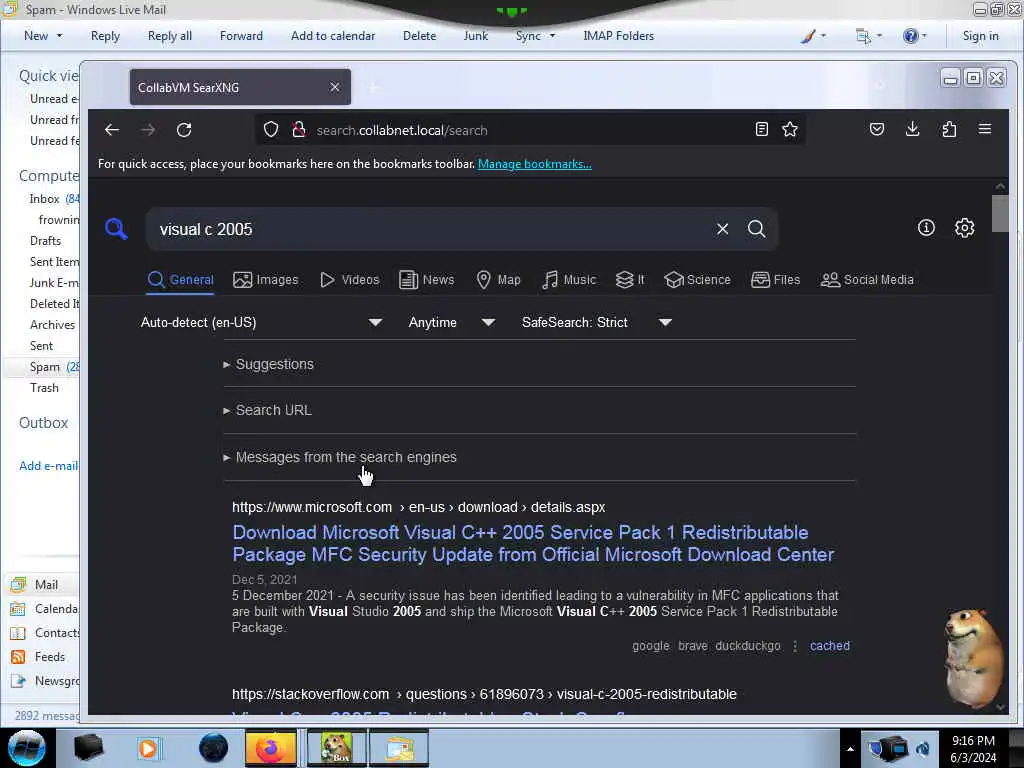Image resolution: width=1024 pixels, height=768 pixels.
Task: Open the Firefox hamburger menu
Action: [985, 129]
